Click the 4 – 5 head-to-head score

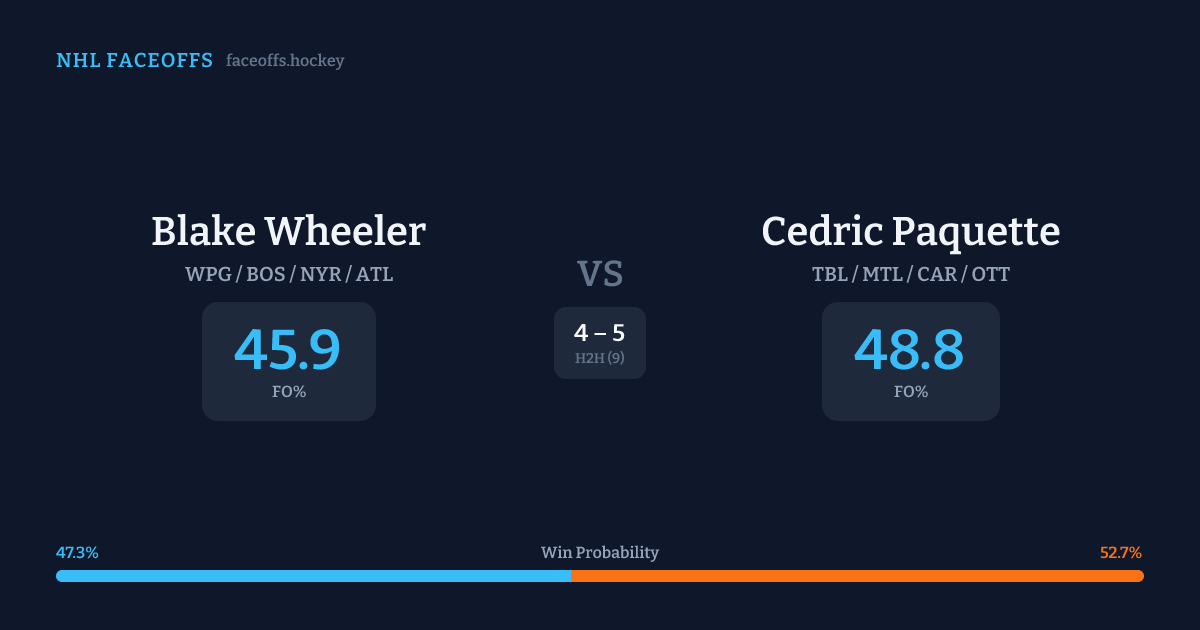point(600,334)
